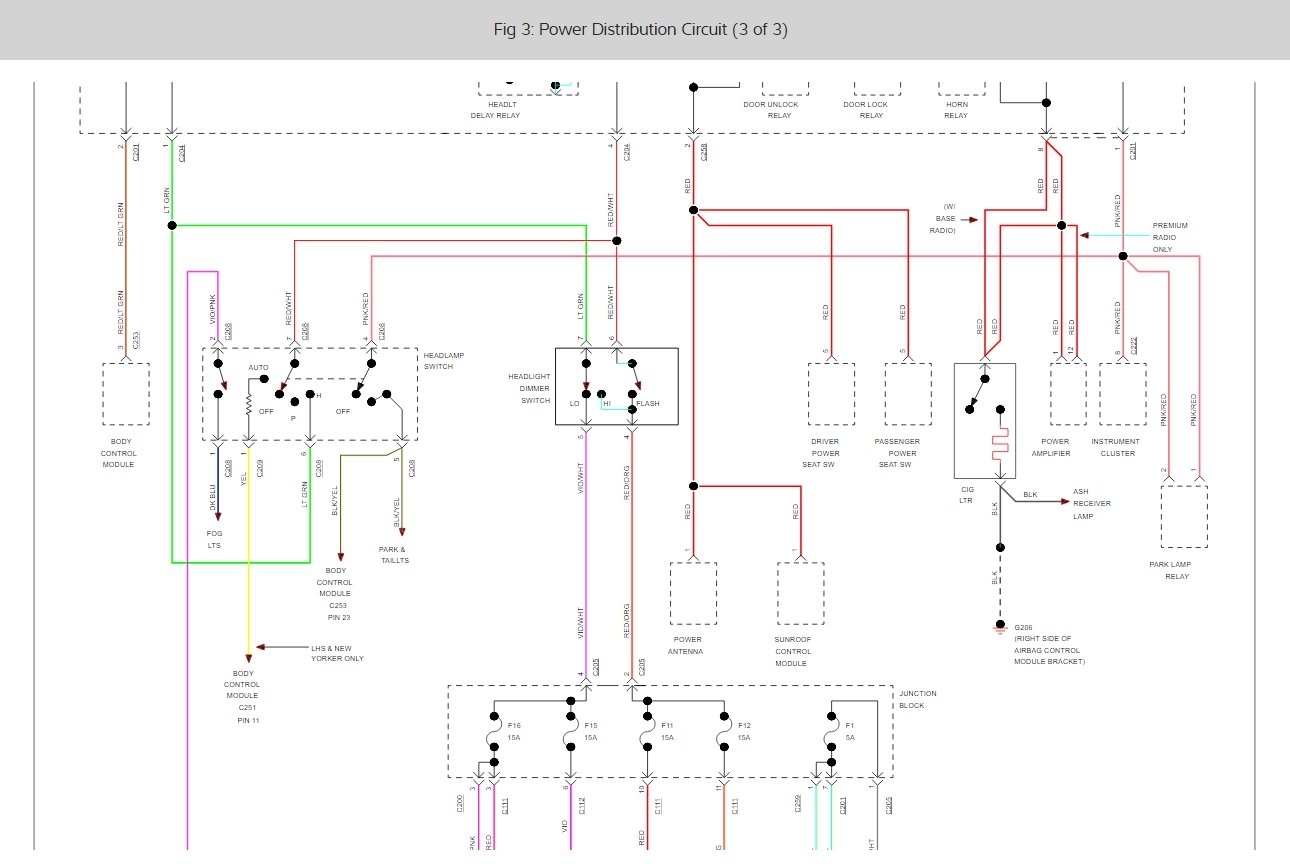The image size is (1290, 864).
Task: Select the F1 5A fuse label
Action: (x=851, y=731)
